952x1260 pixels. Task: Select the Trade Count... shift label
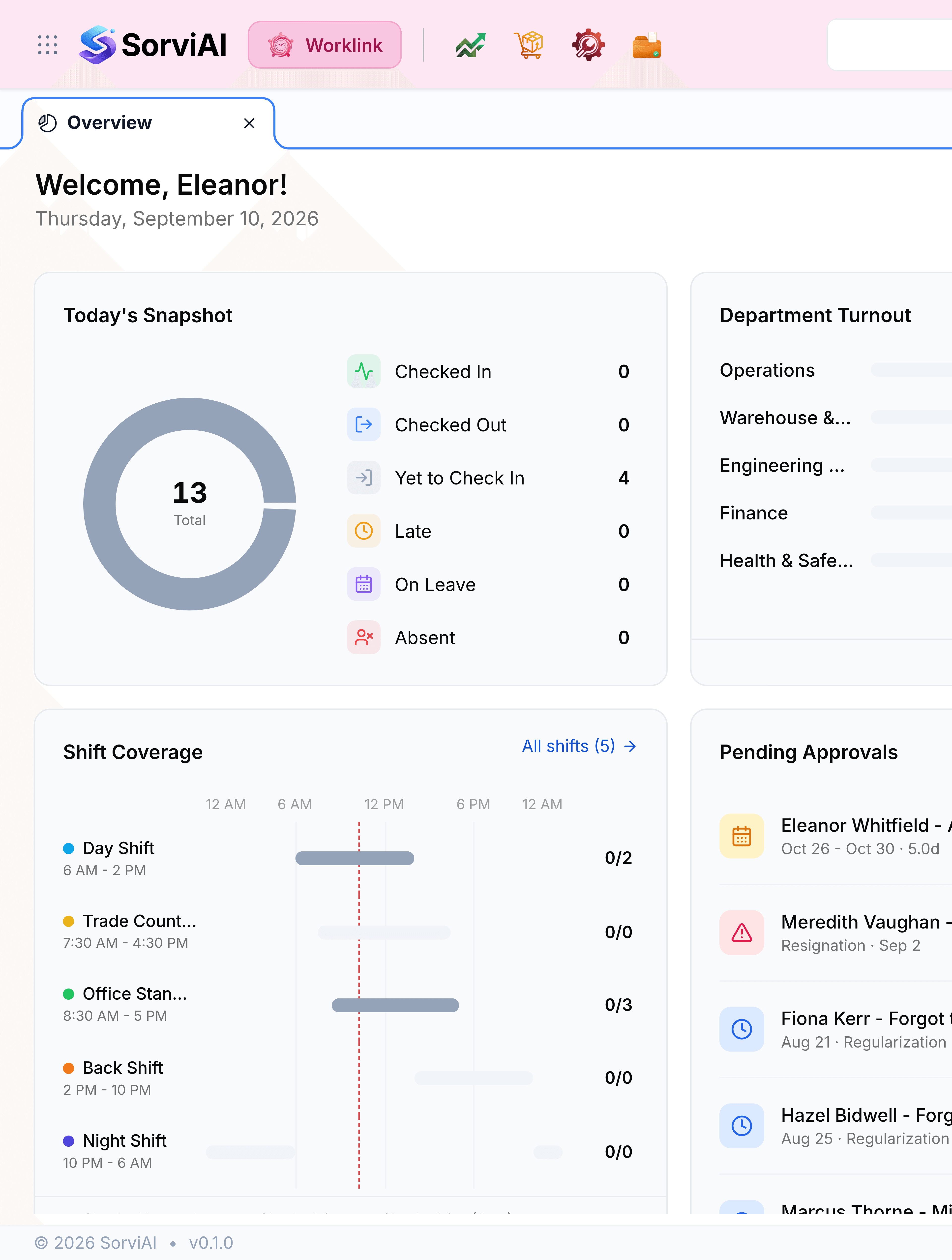(140, 921)
